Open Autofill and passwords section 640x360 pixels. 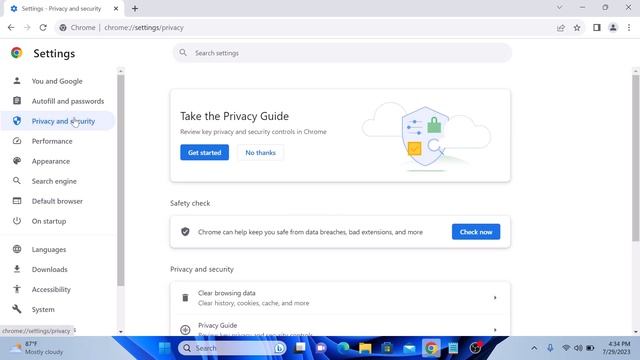click(x=57, y=101)
